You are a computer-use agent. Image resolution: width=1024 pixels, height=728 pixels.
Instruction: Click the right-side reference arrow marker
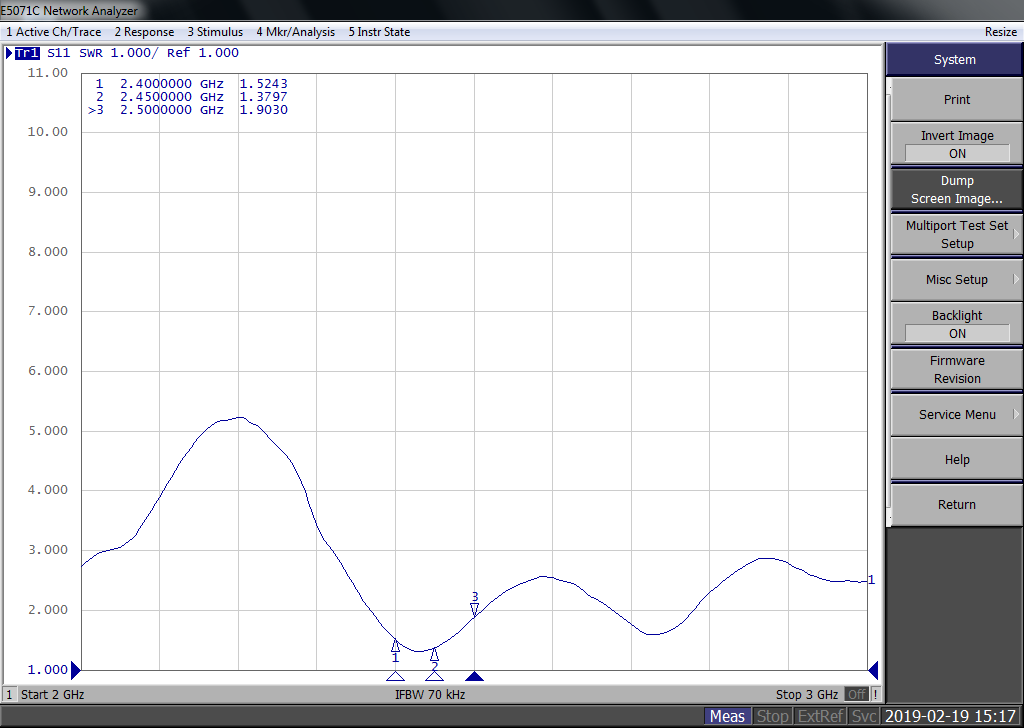coord(873,670)
